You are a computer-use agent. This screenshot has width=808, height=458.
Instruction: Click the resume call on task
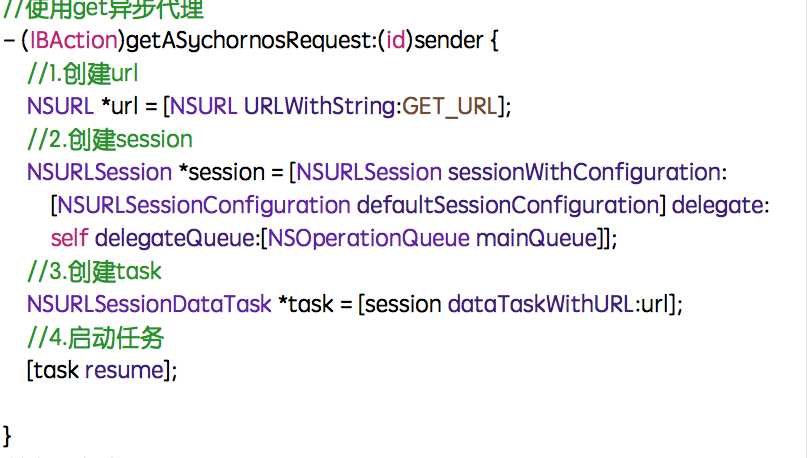[x=124, y=370]
